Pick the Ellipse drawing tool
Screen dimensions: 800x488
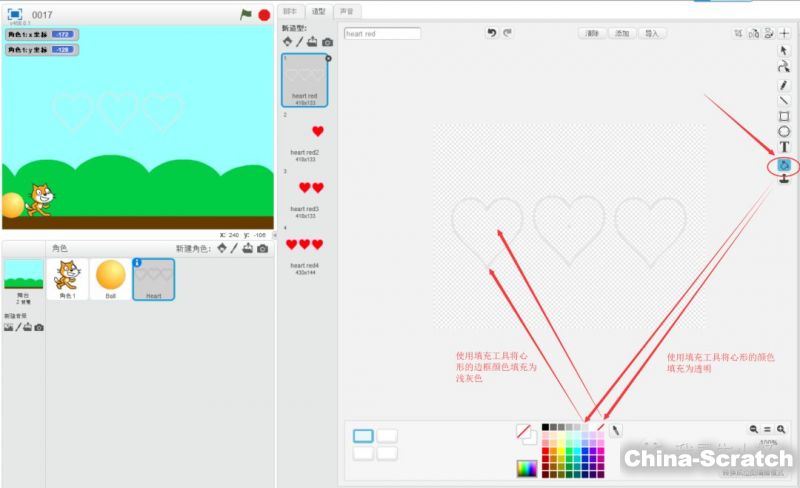(x=784, y=131)
